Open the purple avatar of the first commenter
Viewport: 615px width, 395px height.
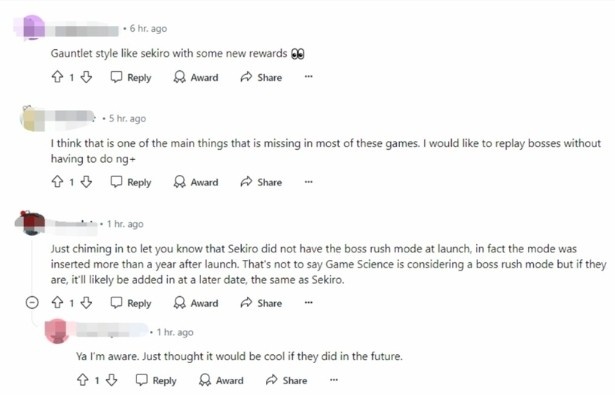(x=33, y=27)
